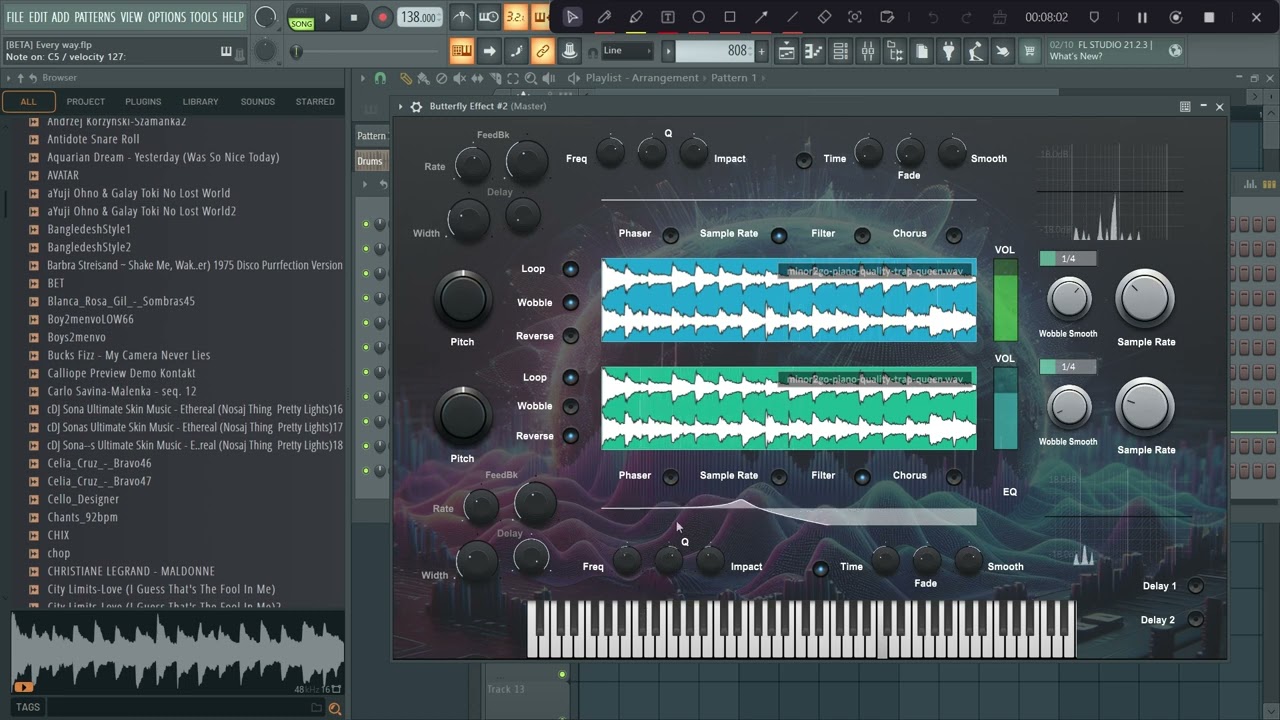Click the Butterfly Effect plugin gear icon
1280x720 pixels.
[x=416, y=106]
